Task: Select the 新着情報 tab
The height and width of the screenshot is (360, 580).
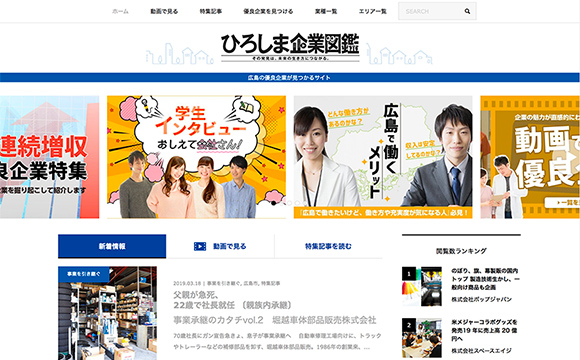Action: pyautogui.click(x=112, y=246)
